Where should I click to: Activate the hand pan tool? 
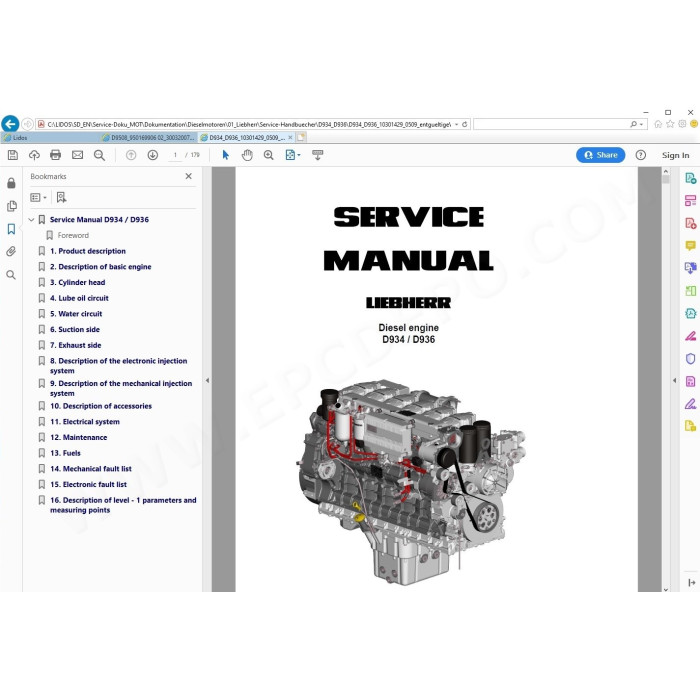click(x=247, y=155)
